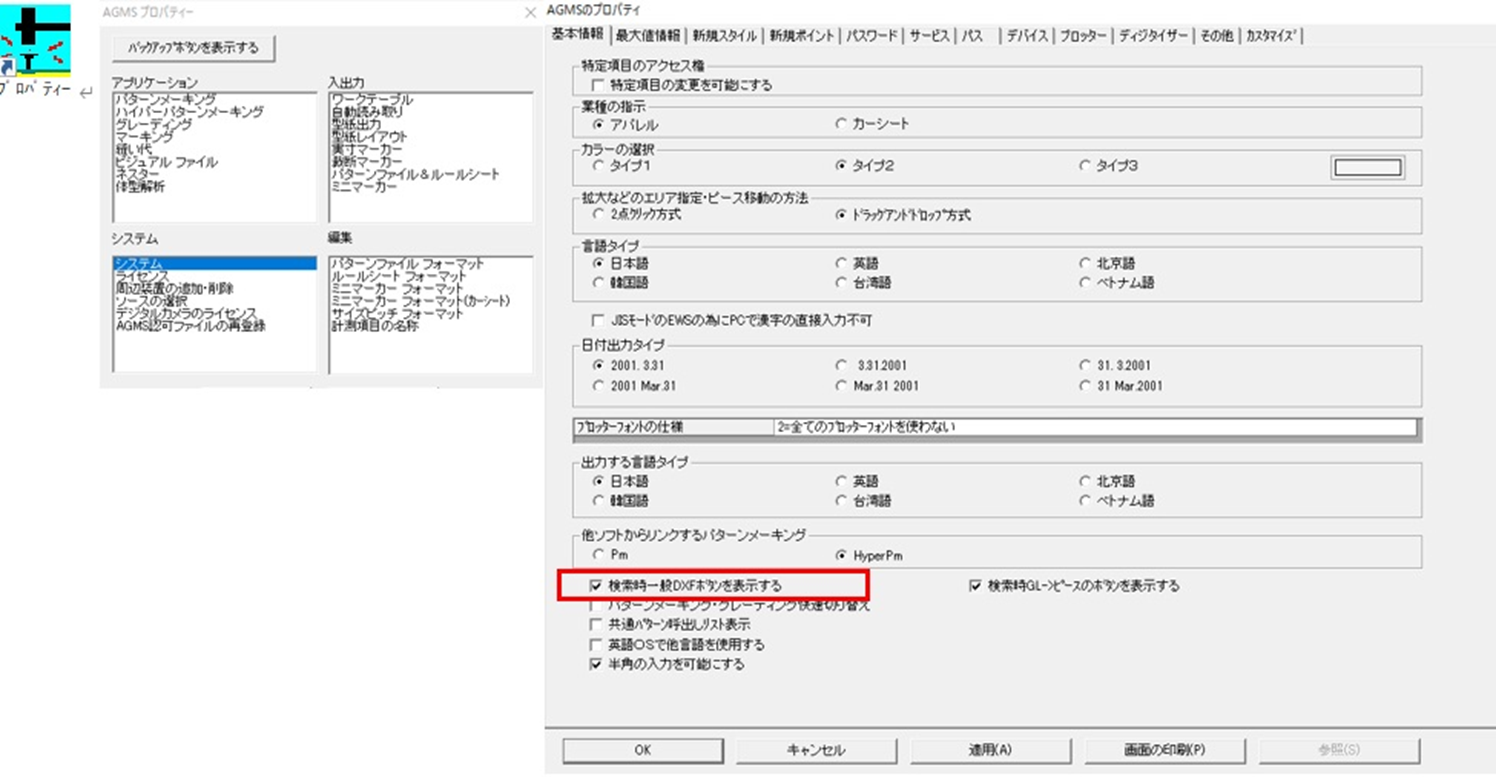
Task: Close the left AGMS プロパティー window
Action: (531, 13)
